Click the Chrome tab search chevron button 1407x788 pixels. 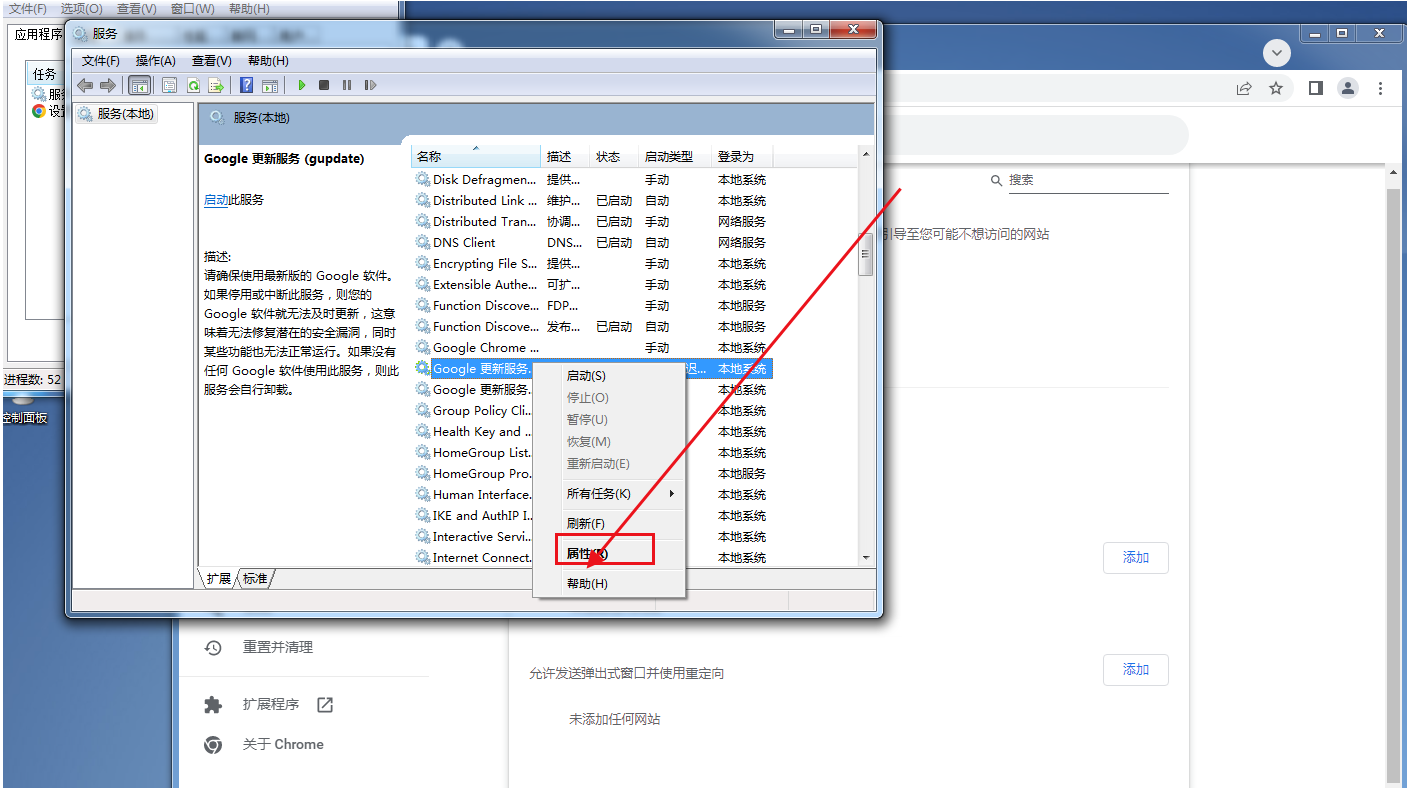click(1277, 52)
